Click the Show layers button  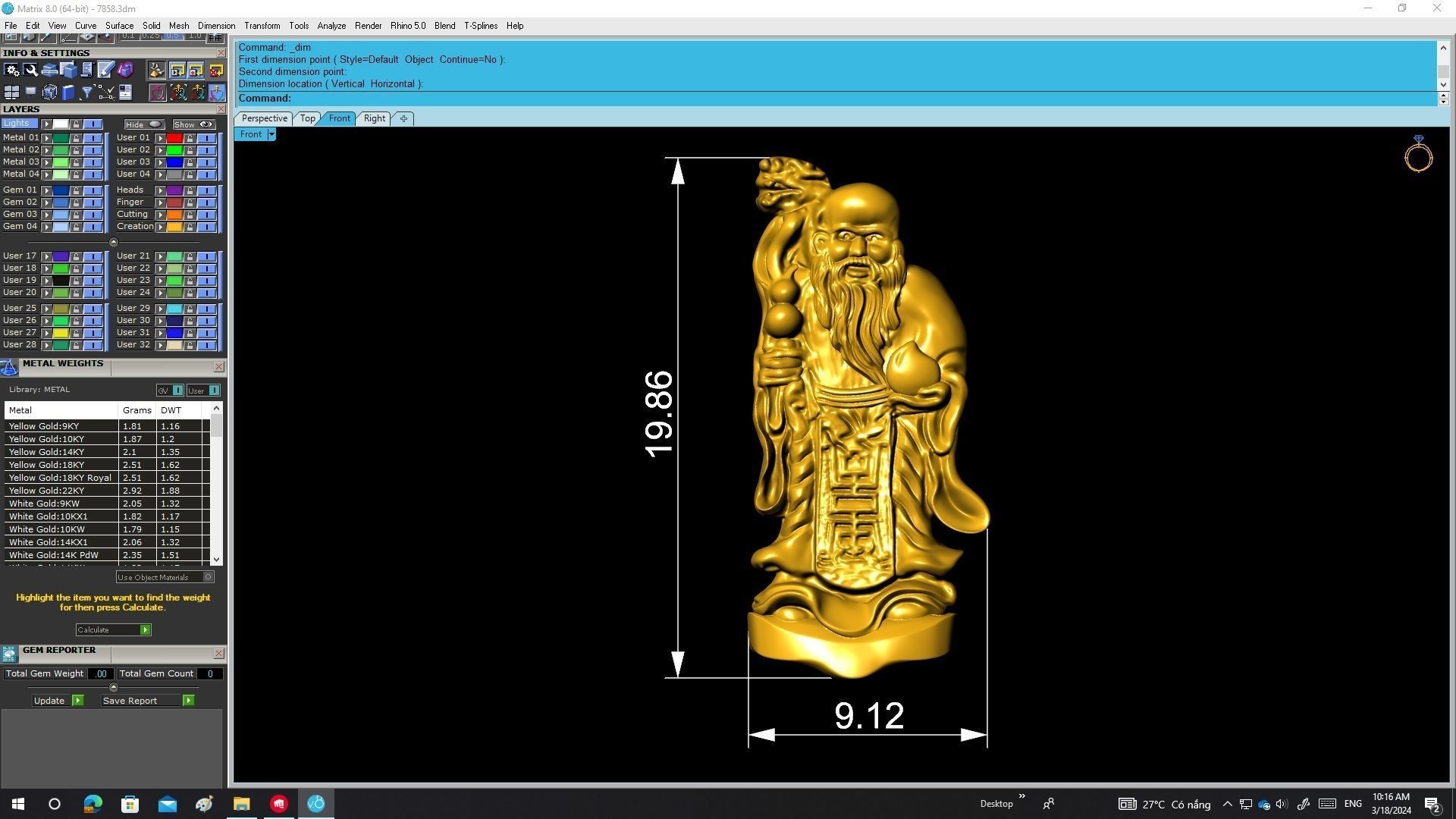tap(193, 124)
